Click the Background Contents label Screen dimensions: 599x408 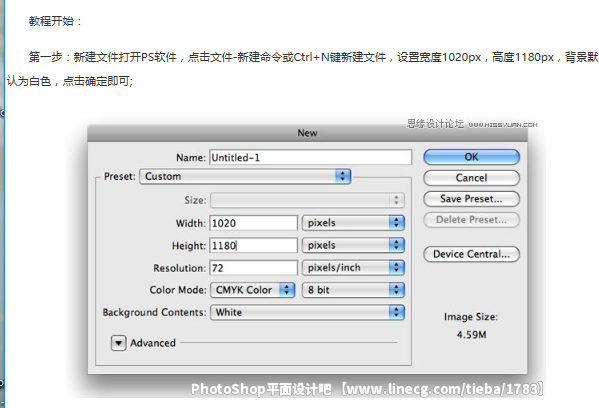pos(154,312)
